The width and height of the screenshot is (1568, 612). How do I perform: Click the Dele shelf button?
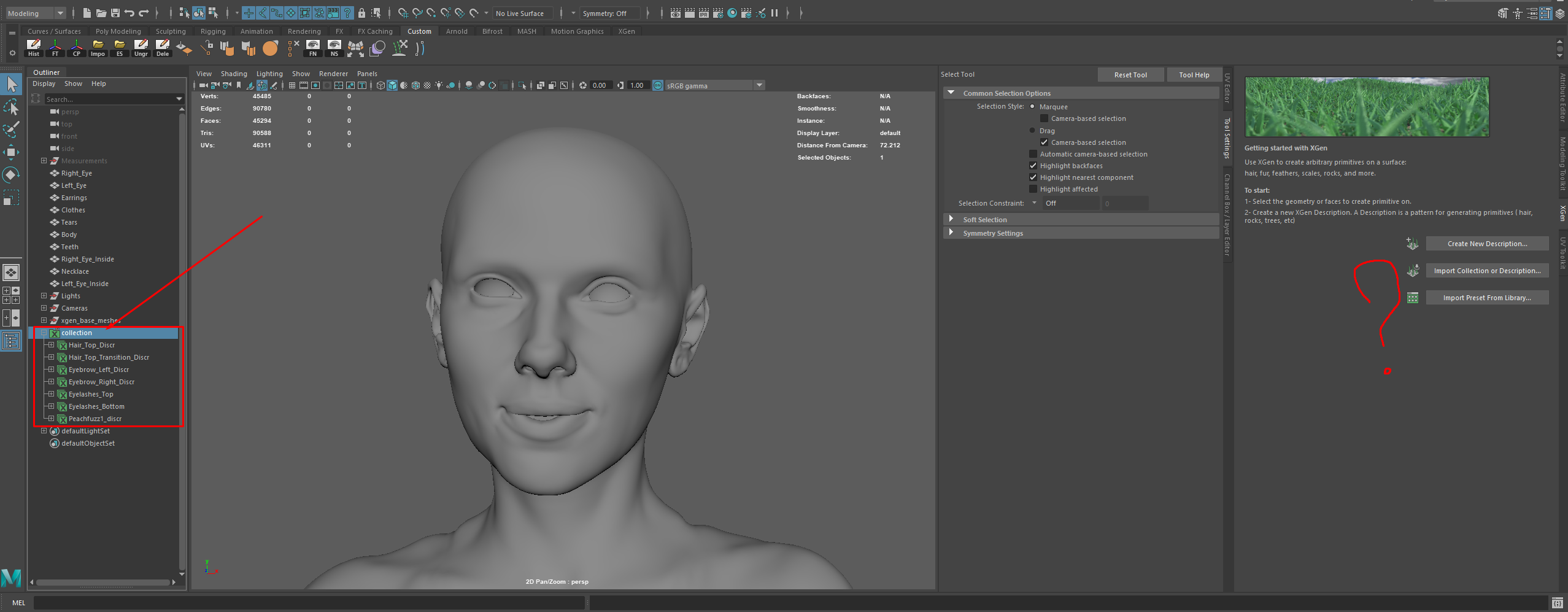[163, 48]
